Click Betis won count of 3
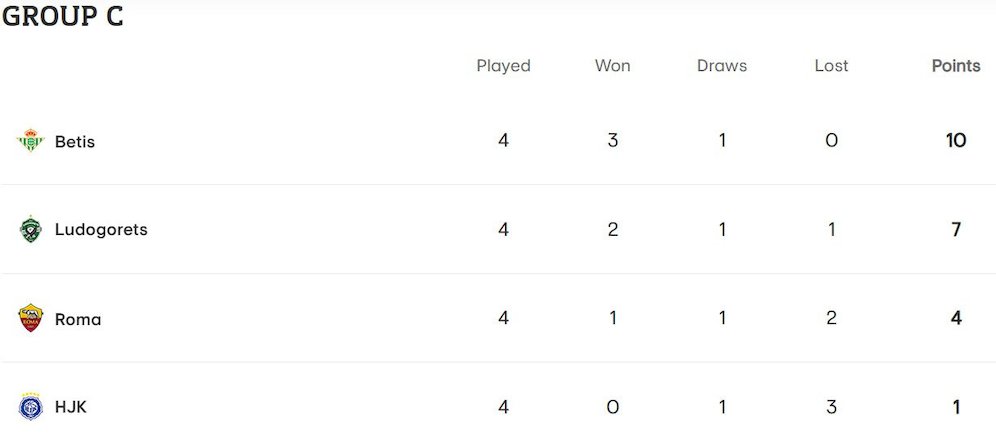 coord(612,141)
